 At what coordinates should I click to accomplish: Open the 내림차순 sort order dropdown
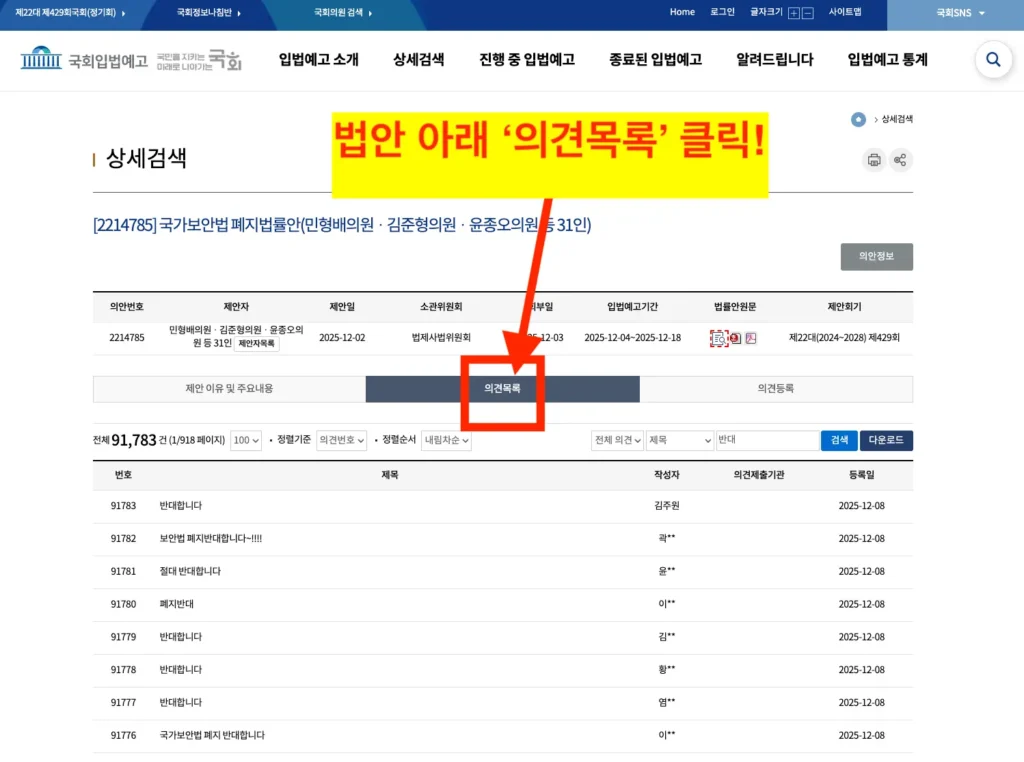446,440
